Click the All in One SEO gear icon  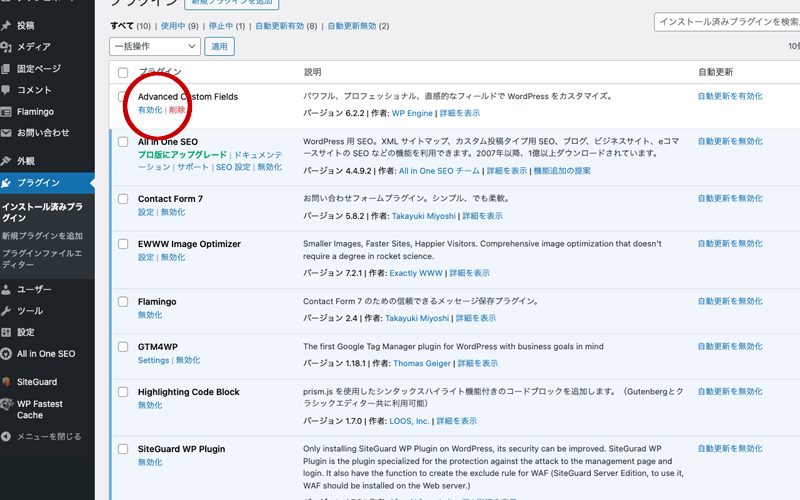coord(6,354)
